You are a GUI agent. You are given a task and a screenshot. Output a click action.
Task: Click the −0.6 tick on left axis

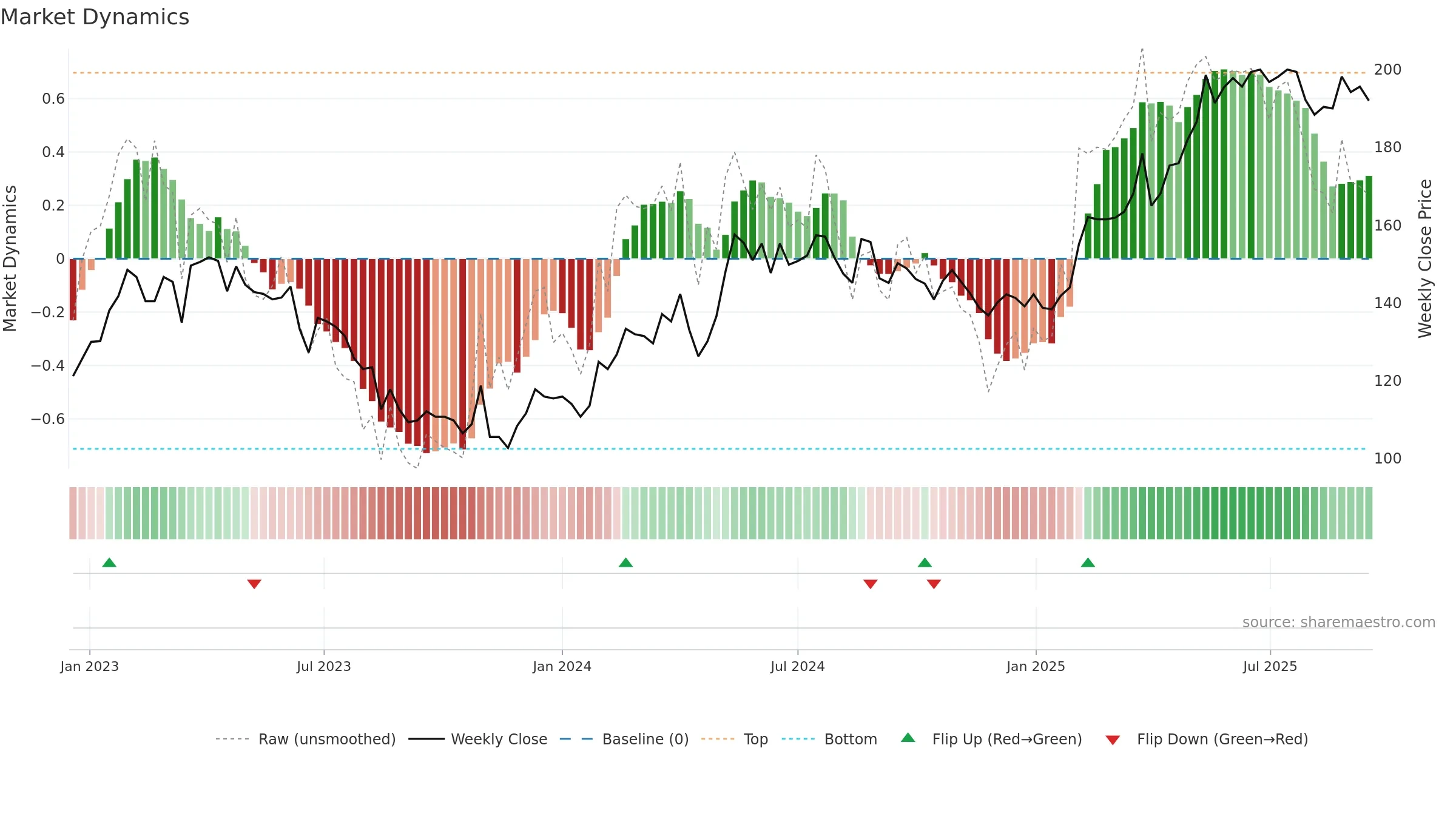click(48, 419)
